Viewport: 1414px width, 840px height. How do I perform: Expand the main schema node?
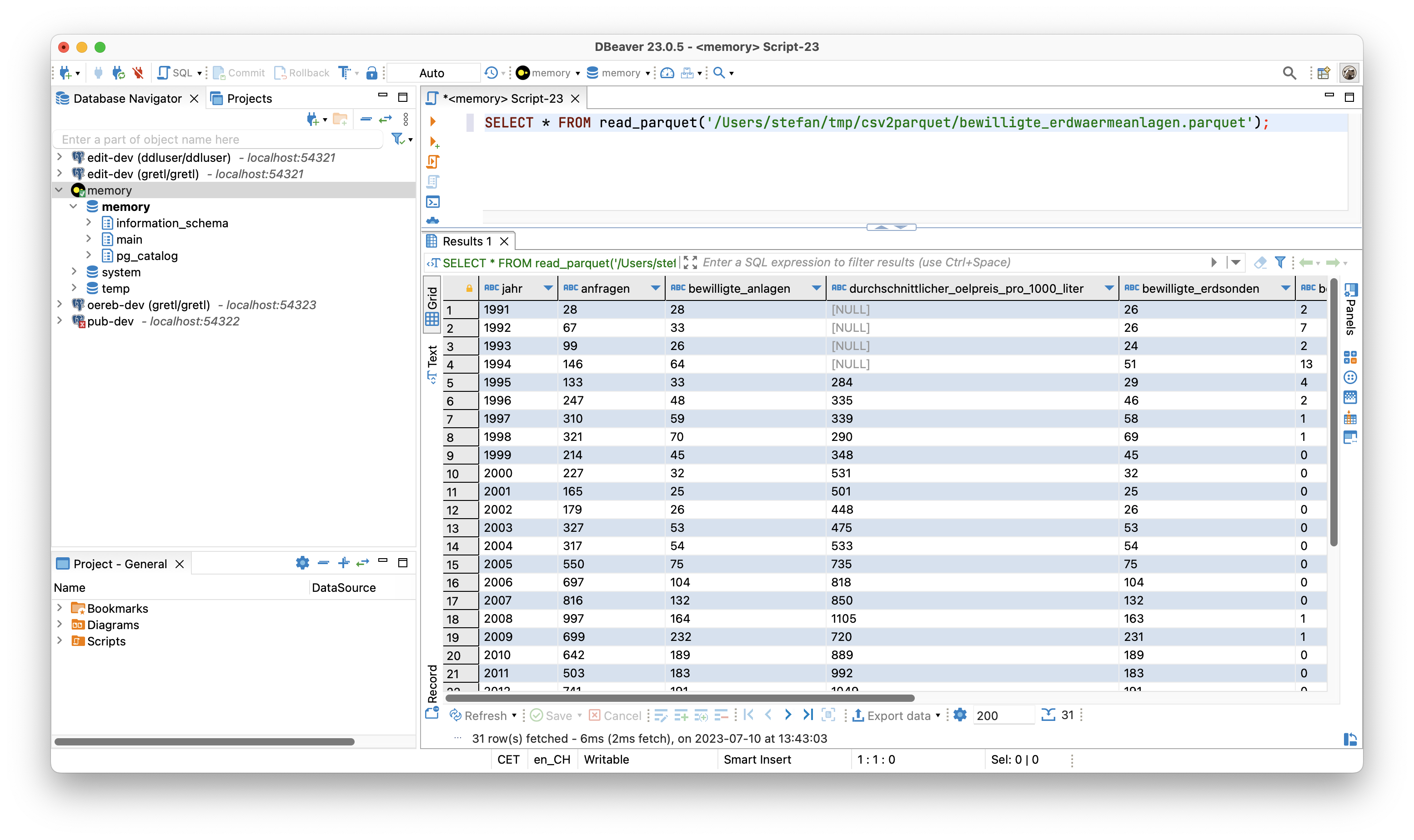click(89, 239)
